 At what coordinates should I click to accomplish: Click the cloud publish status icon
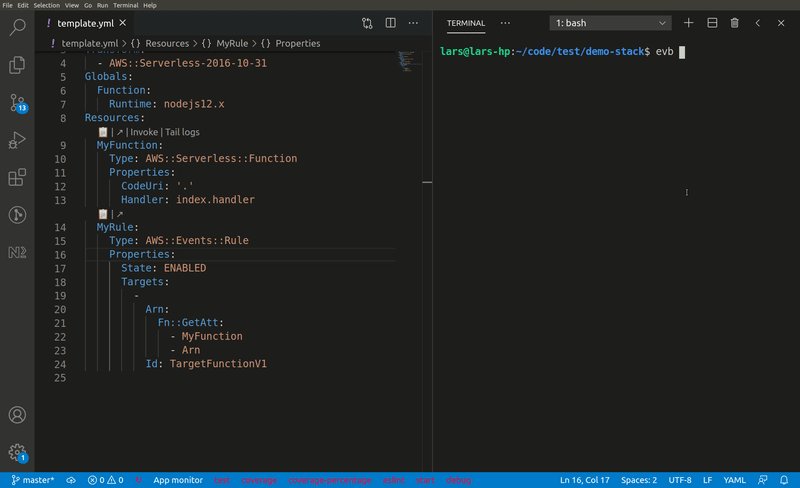pos(71,480)
